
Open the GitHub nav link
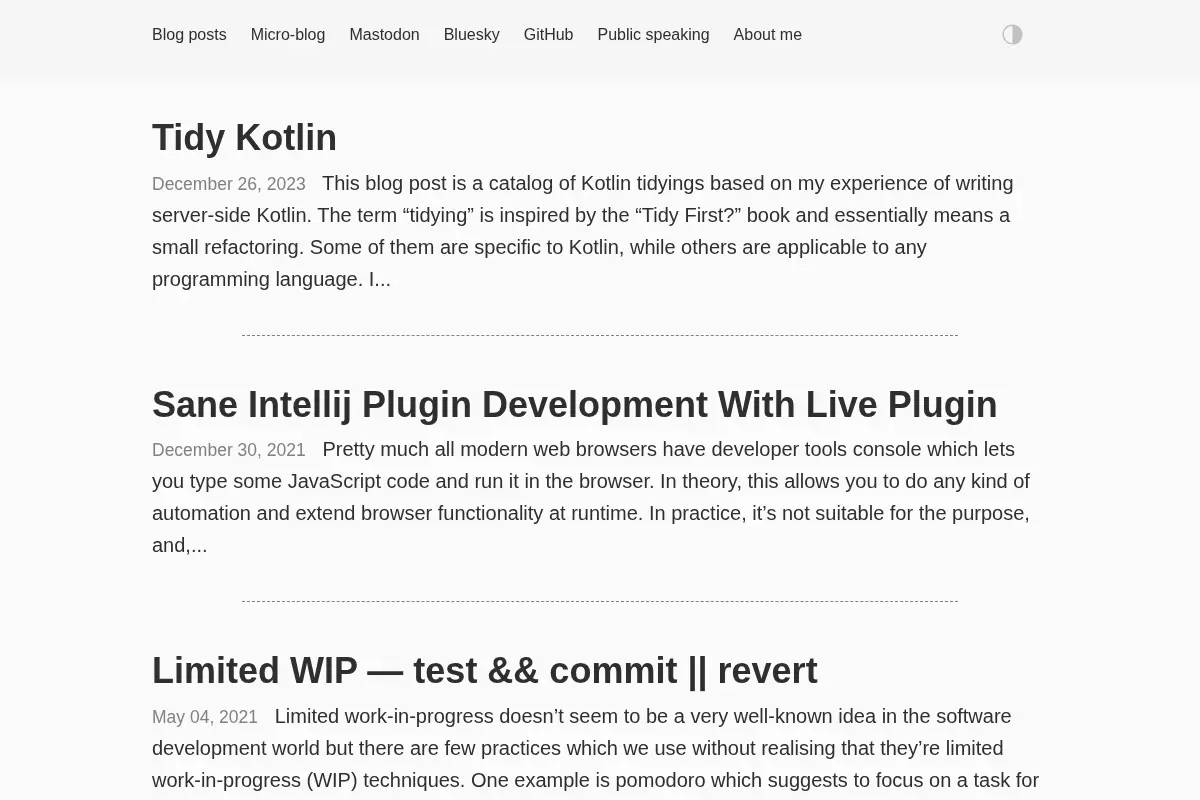tap(548, 35)
